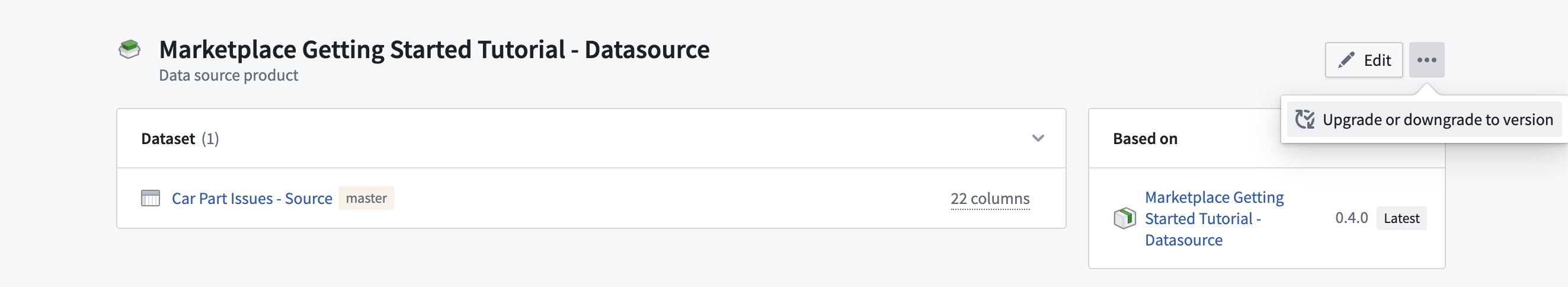Screen dimensions: 1568x287
Task: Click the green data source product icon
Action: coord(129,49)
